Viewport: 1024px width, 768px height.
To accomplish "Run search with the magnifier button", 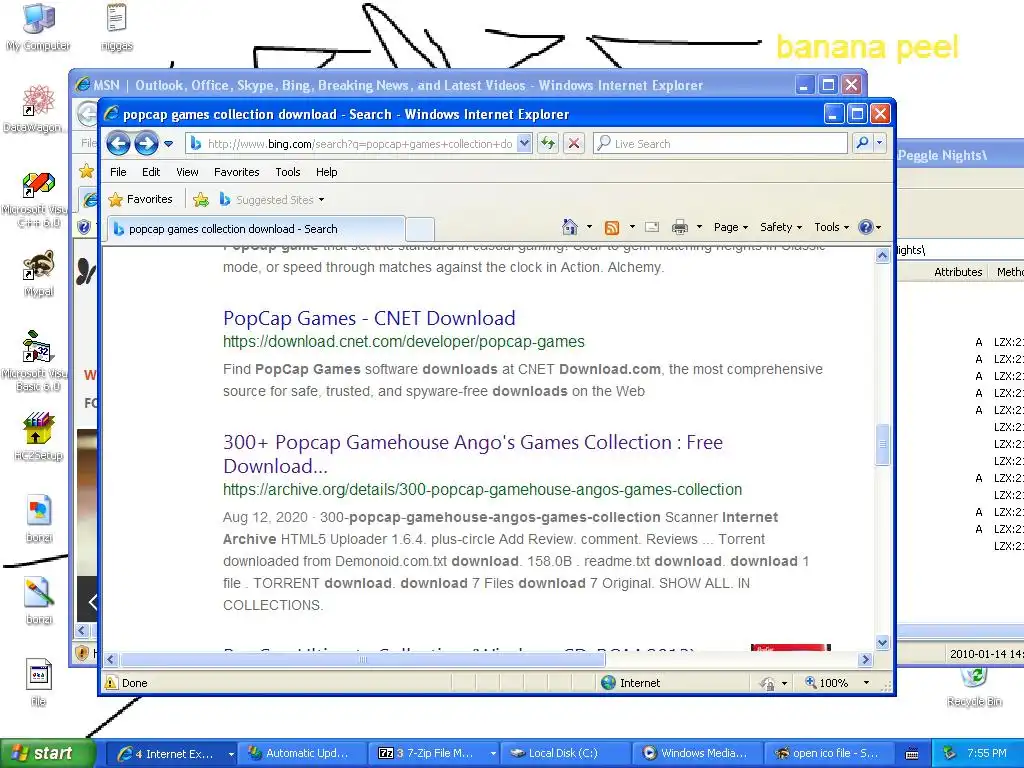I will coord(862,143).
